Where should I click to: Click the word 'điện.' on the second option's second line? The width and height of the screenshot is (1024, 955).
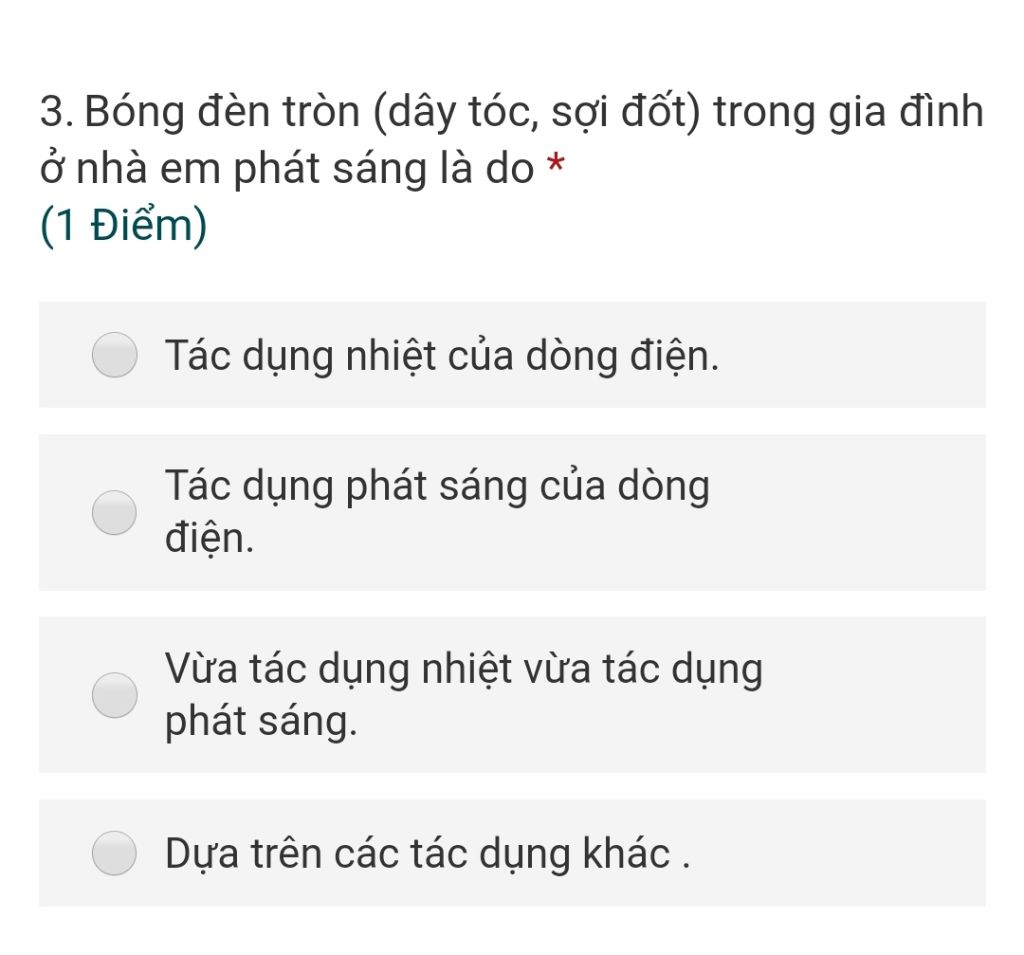pos(209,539)
